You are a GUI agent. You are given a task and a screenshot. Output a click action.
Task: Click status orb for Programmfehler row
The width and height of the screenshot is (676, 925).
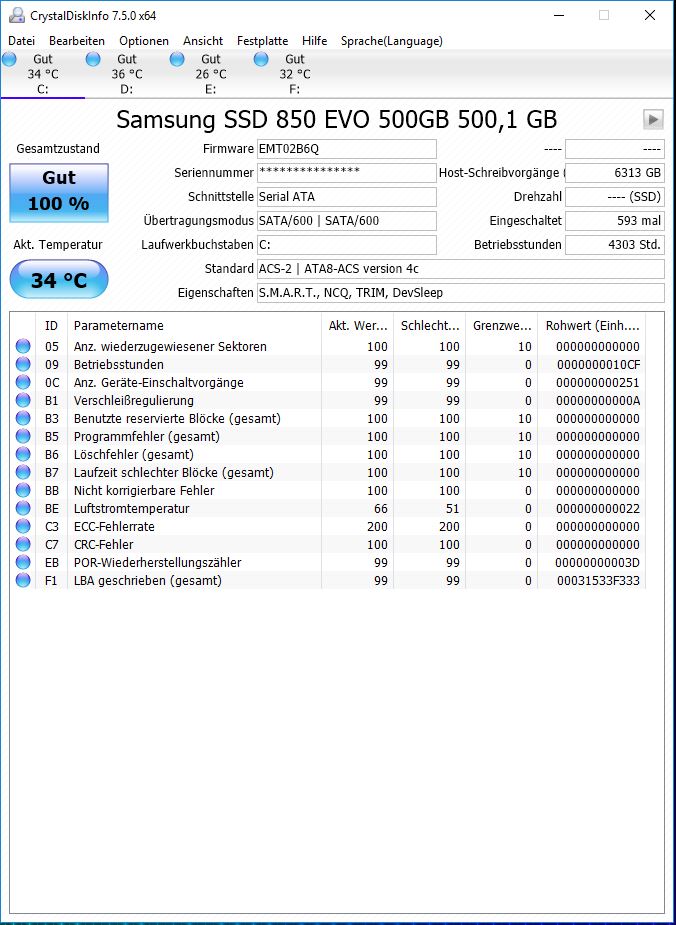click(23, 437)
